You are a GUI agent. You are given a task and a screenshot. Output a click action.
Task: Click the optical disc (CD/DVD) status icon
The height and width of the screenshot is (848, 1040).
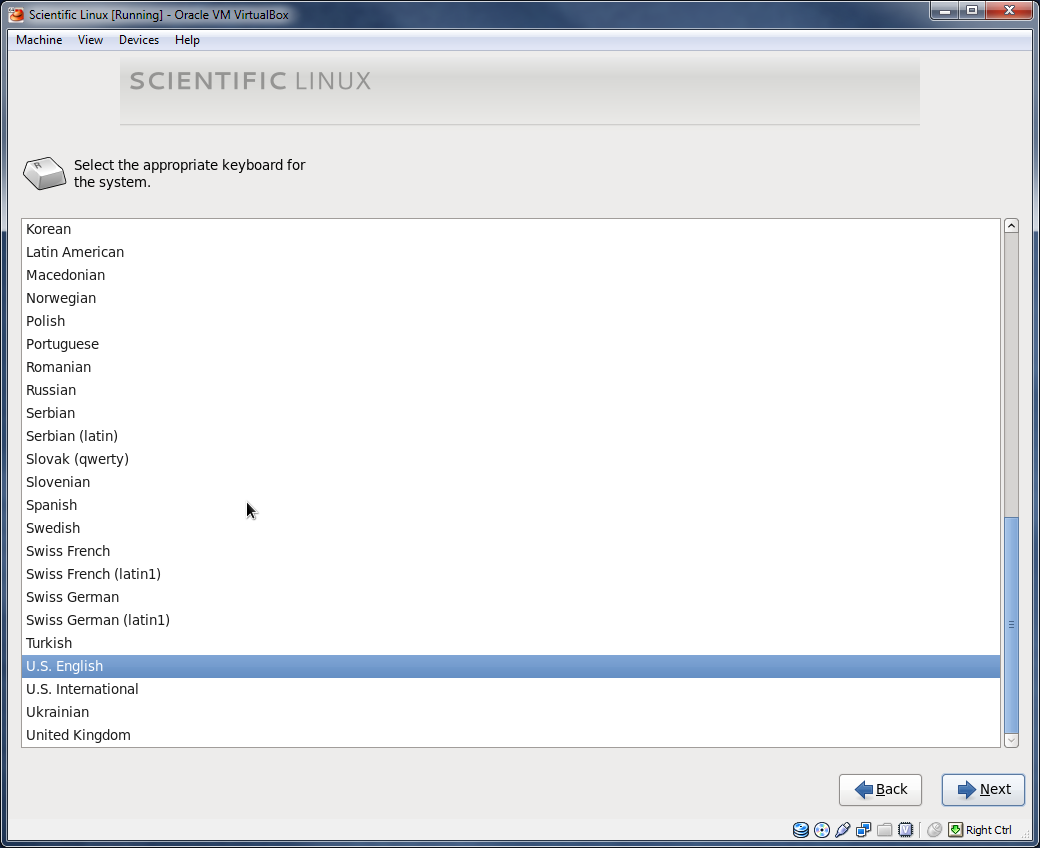[822, 829]
